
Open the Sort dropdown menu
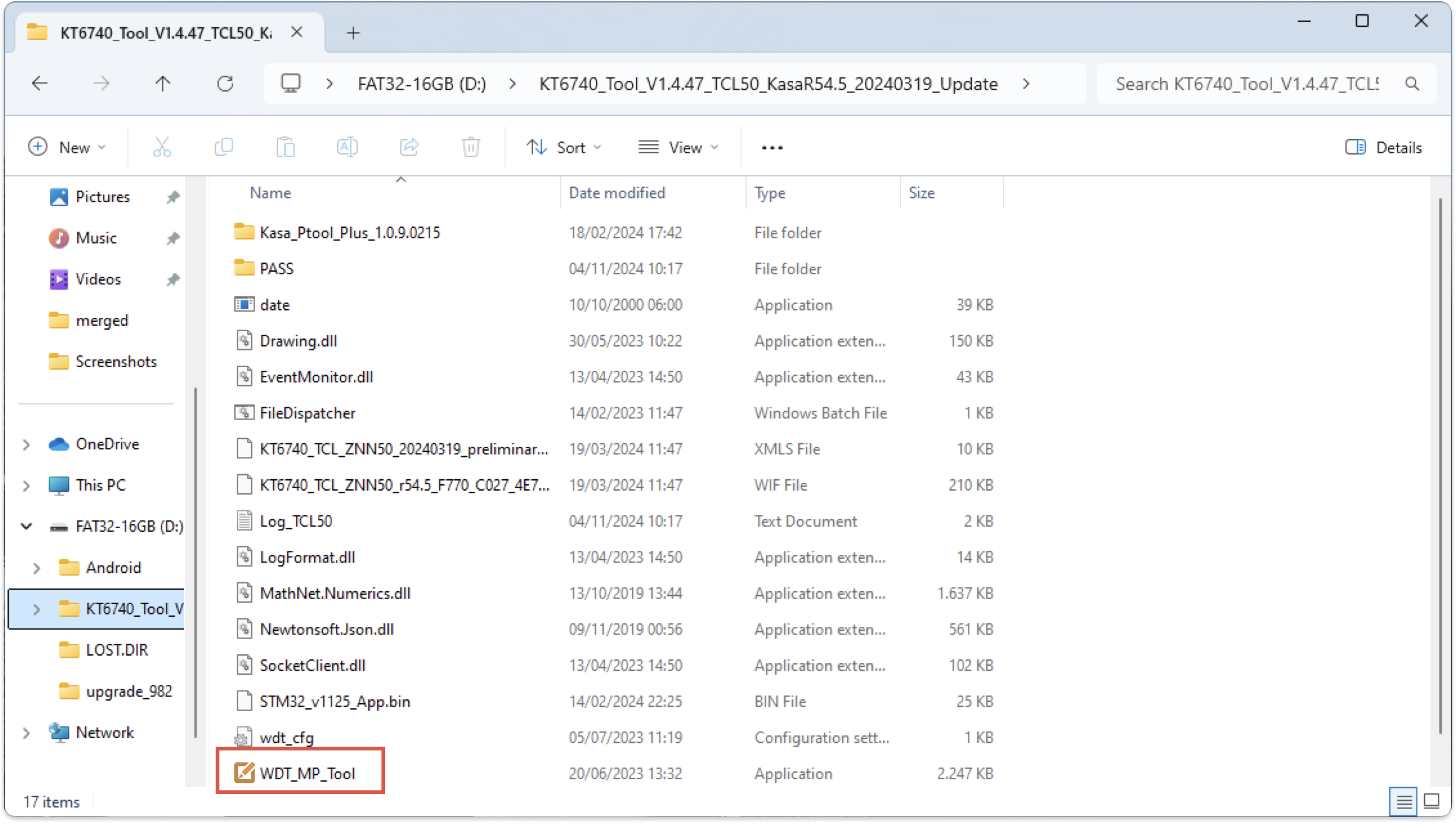coord(563,148)
